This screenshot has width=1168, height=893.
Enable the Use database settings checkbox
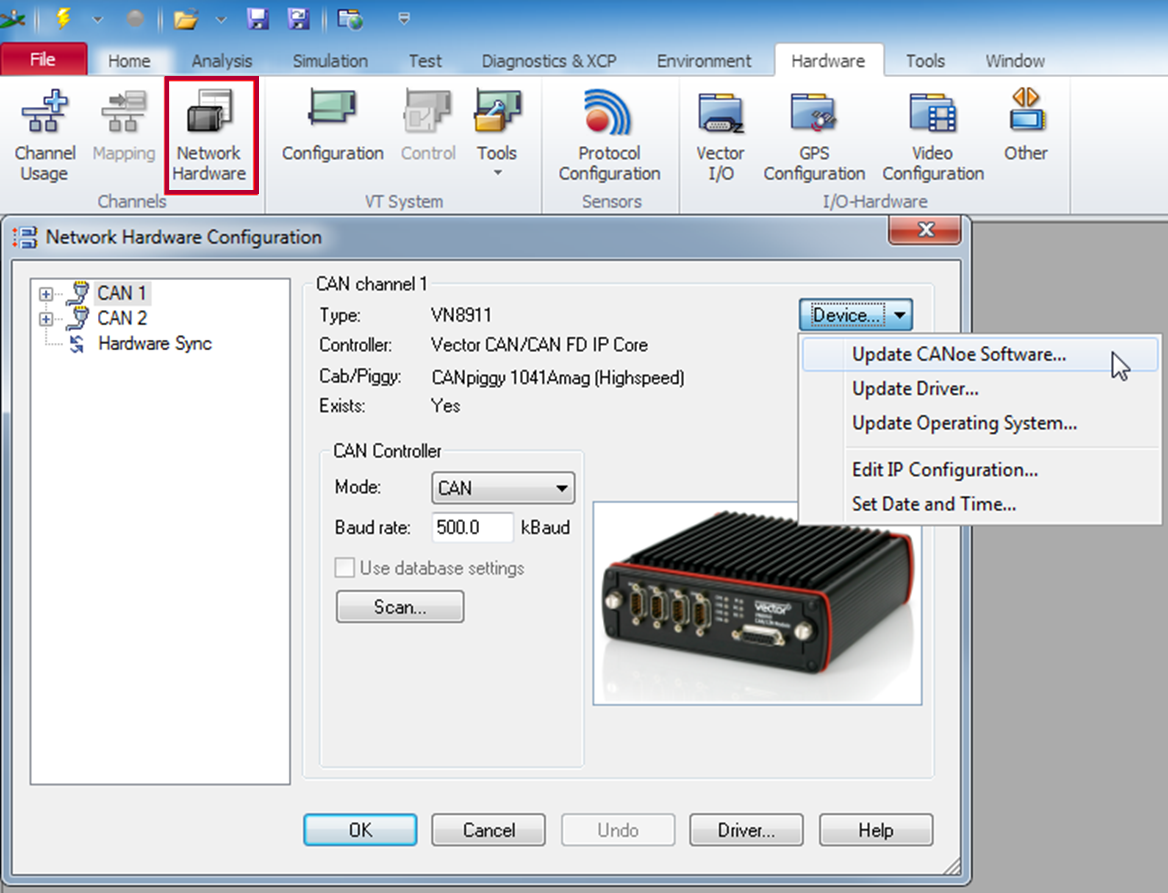click(345, 568)
